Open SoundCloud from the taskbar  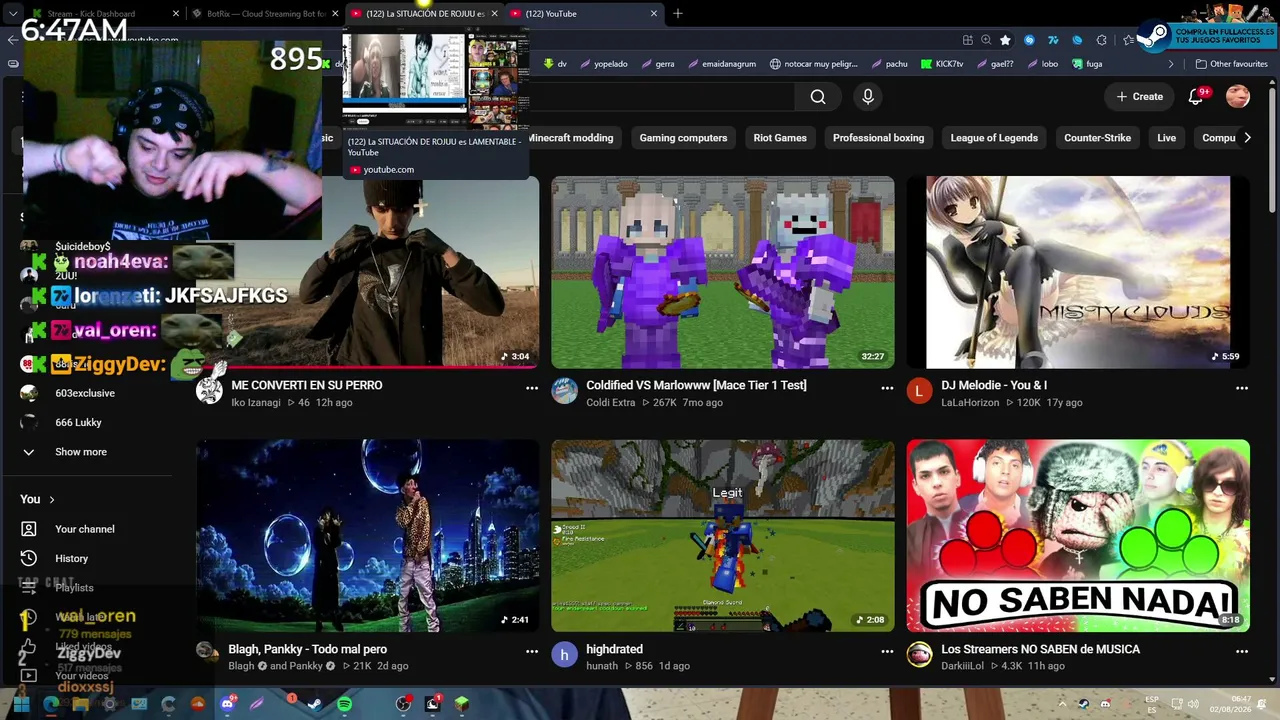click(x=198, y=704)
